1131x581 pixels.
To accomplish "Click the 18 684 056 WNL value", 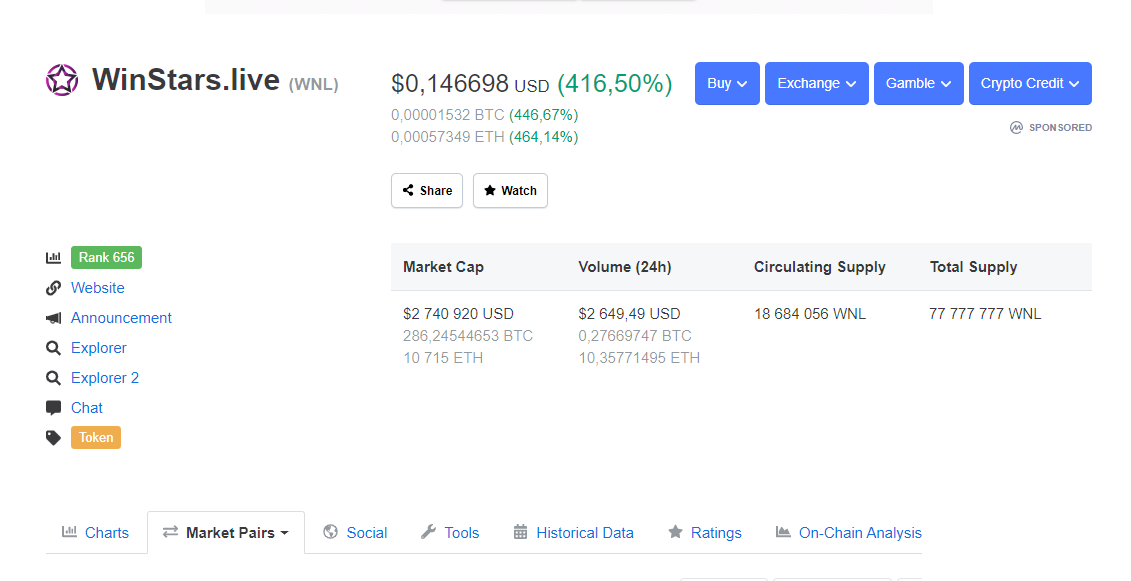I will click(810, 314).
